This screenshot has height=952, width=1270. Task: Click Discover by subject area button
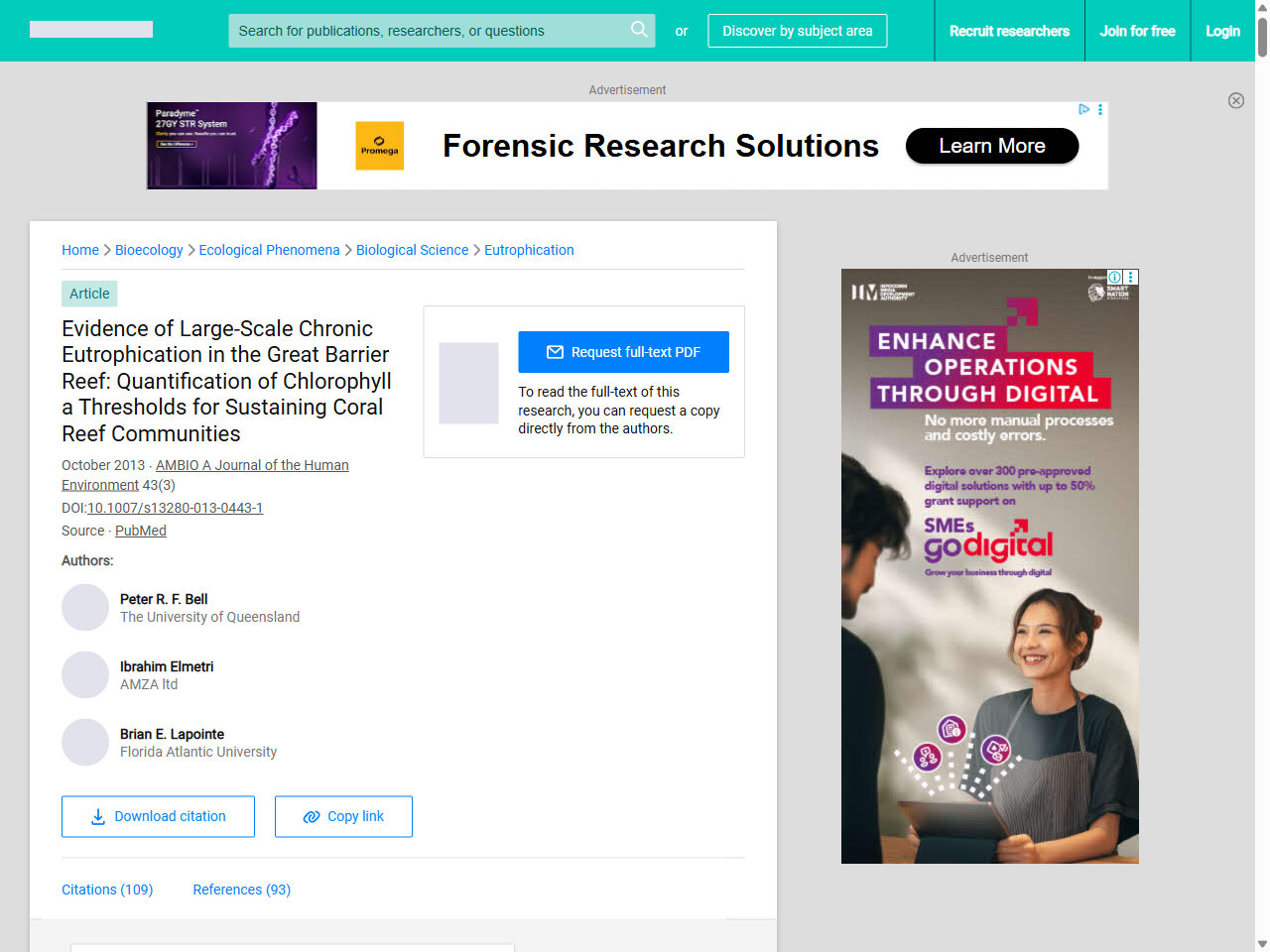[x=797, y=31]
